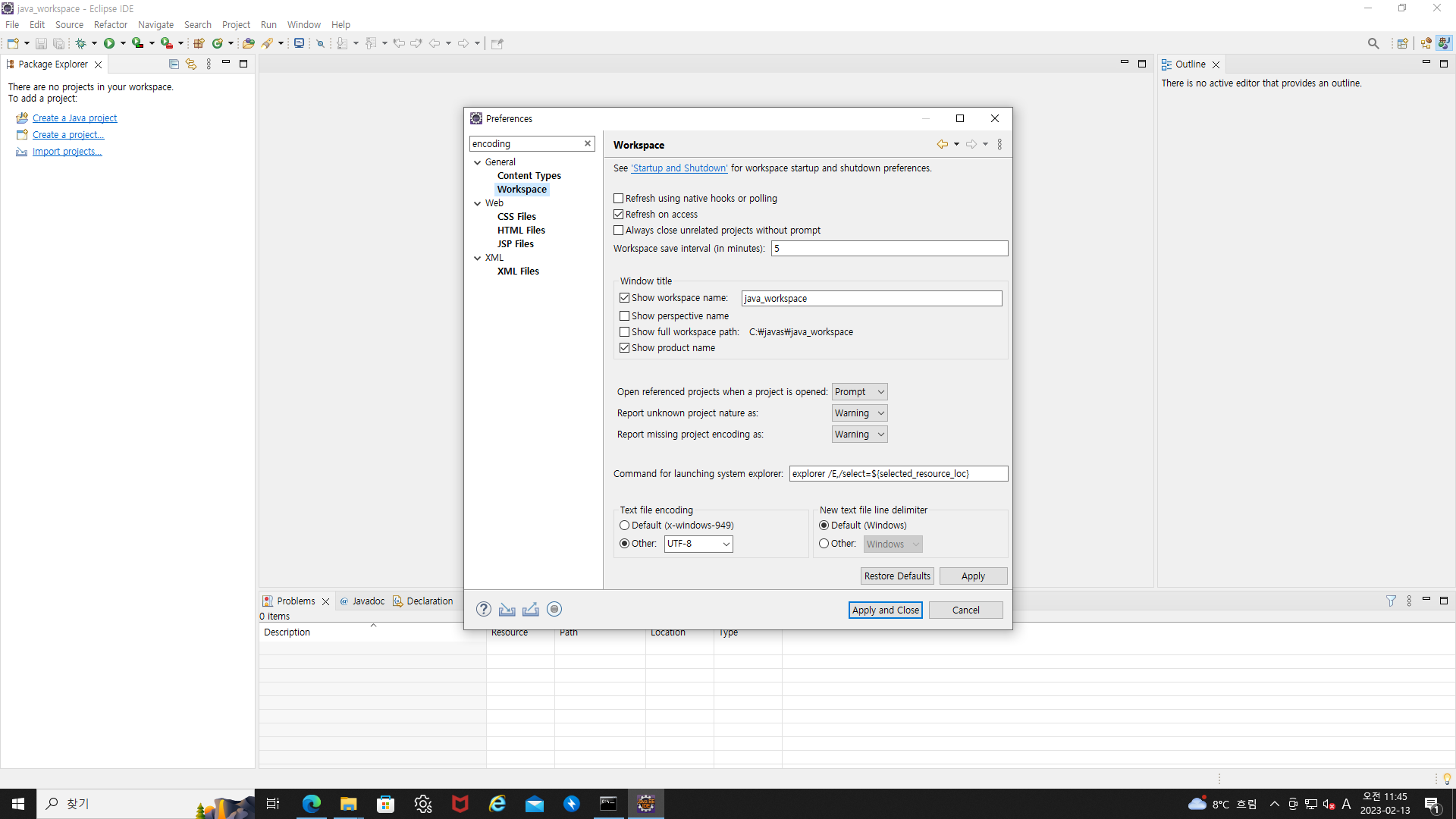The image size is (1456, 819).
Task: Click the import preferences icon in dialog
Action: tap(507, 610)
